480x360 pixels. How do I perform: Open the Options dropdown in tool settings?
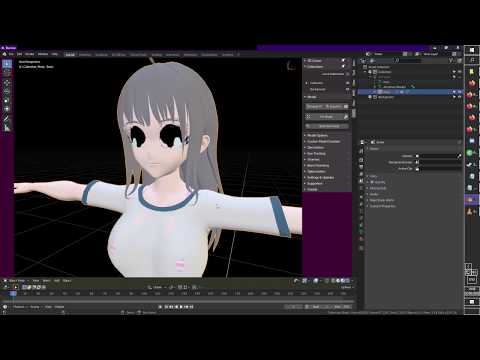point(346,287)
